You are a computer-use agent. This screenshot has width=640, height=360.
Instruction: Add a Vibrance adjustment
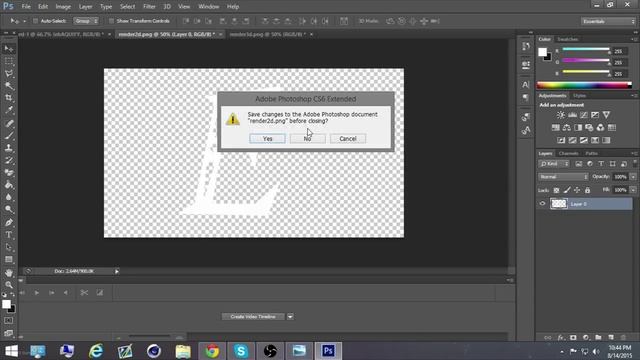click(606, 115)
